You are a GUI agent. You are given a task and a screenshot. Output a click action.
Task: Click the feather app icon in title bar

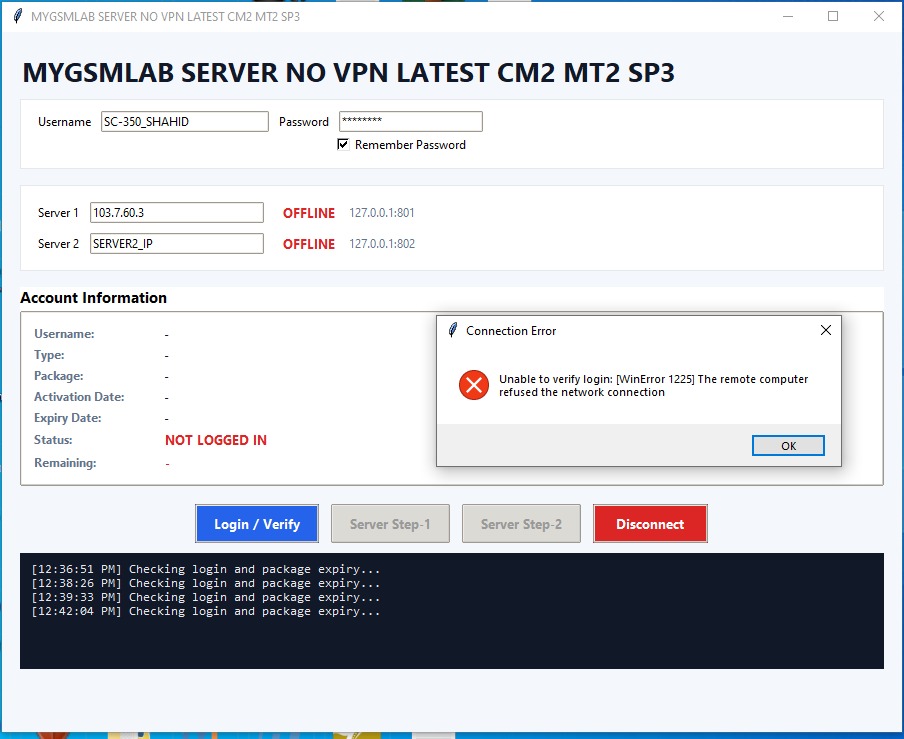pos(18,16)
